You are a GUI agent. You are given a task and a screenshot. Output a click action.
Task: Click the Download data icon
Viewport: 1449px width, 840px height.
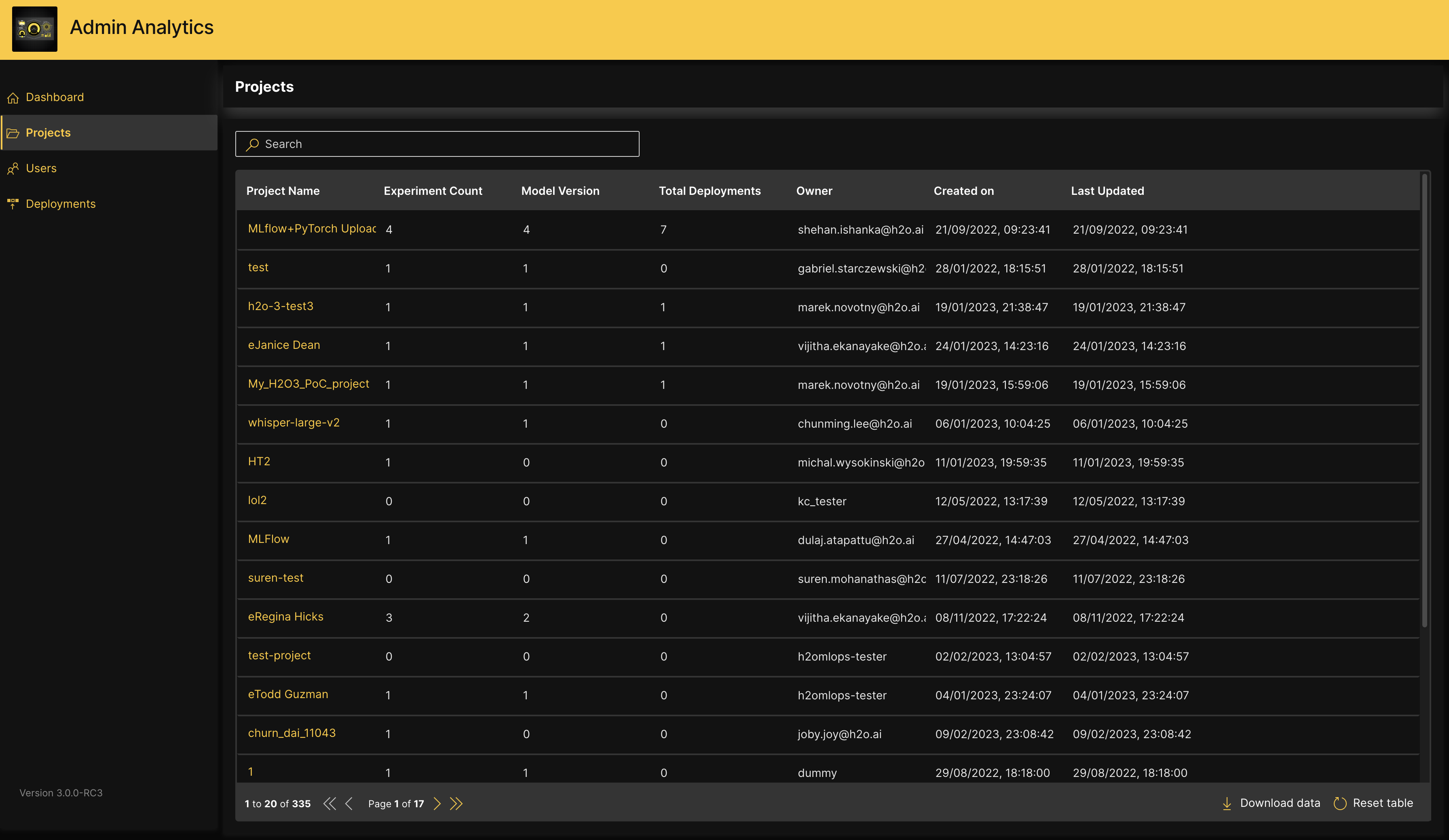pos(1227,803)
